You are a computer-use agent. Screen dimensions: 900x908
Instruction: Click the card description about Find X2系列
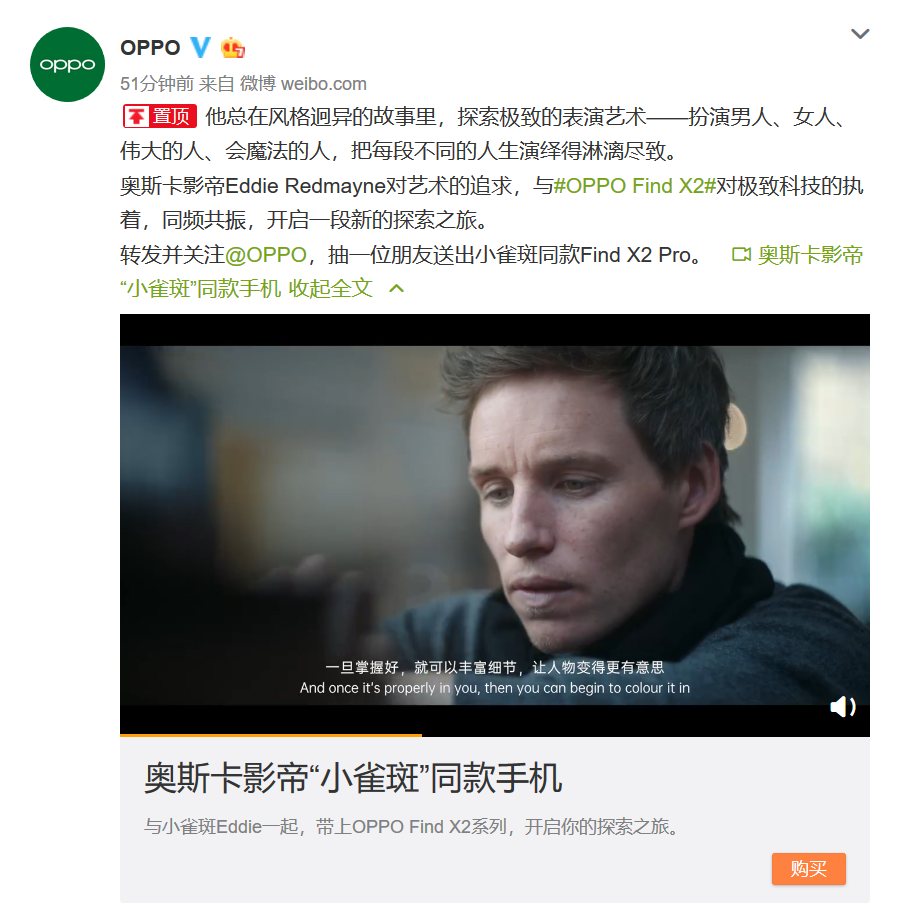pyautogui.click(x=412, y=826)
